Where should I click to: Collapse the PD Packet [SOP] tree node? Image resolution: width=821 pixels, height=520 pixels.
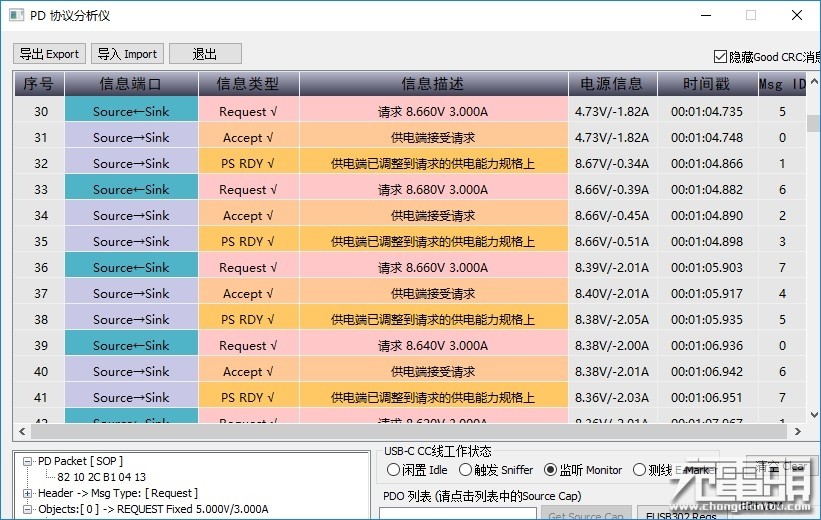pos(27,461)
